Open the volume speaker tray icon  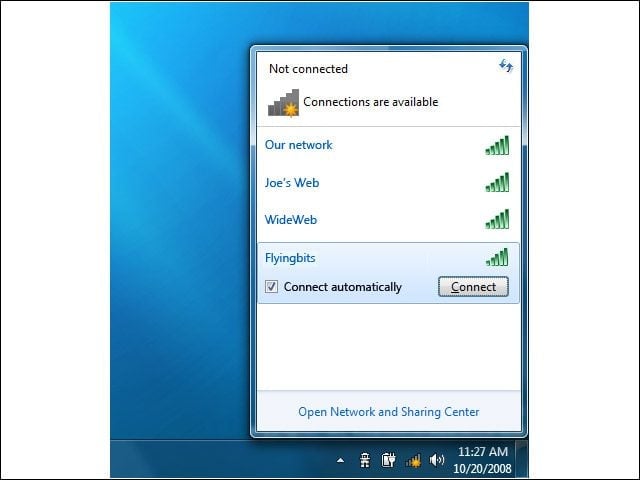pos(437,460)
